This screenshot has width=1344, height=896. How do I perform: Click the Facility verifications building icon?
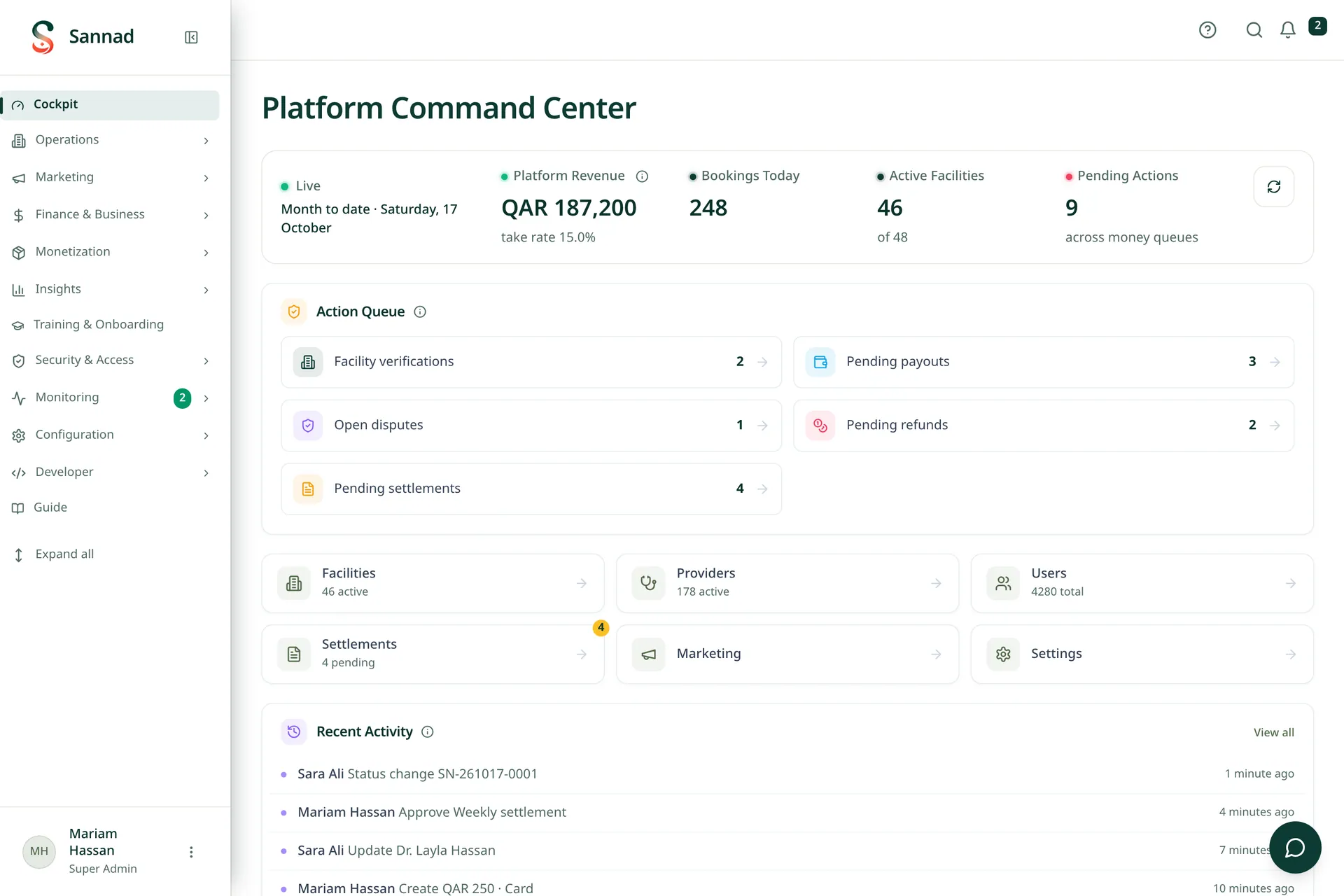click(x=308, y=362)
